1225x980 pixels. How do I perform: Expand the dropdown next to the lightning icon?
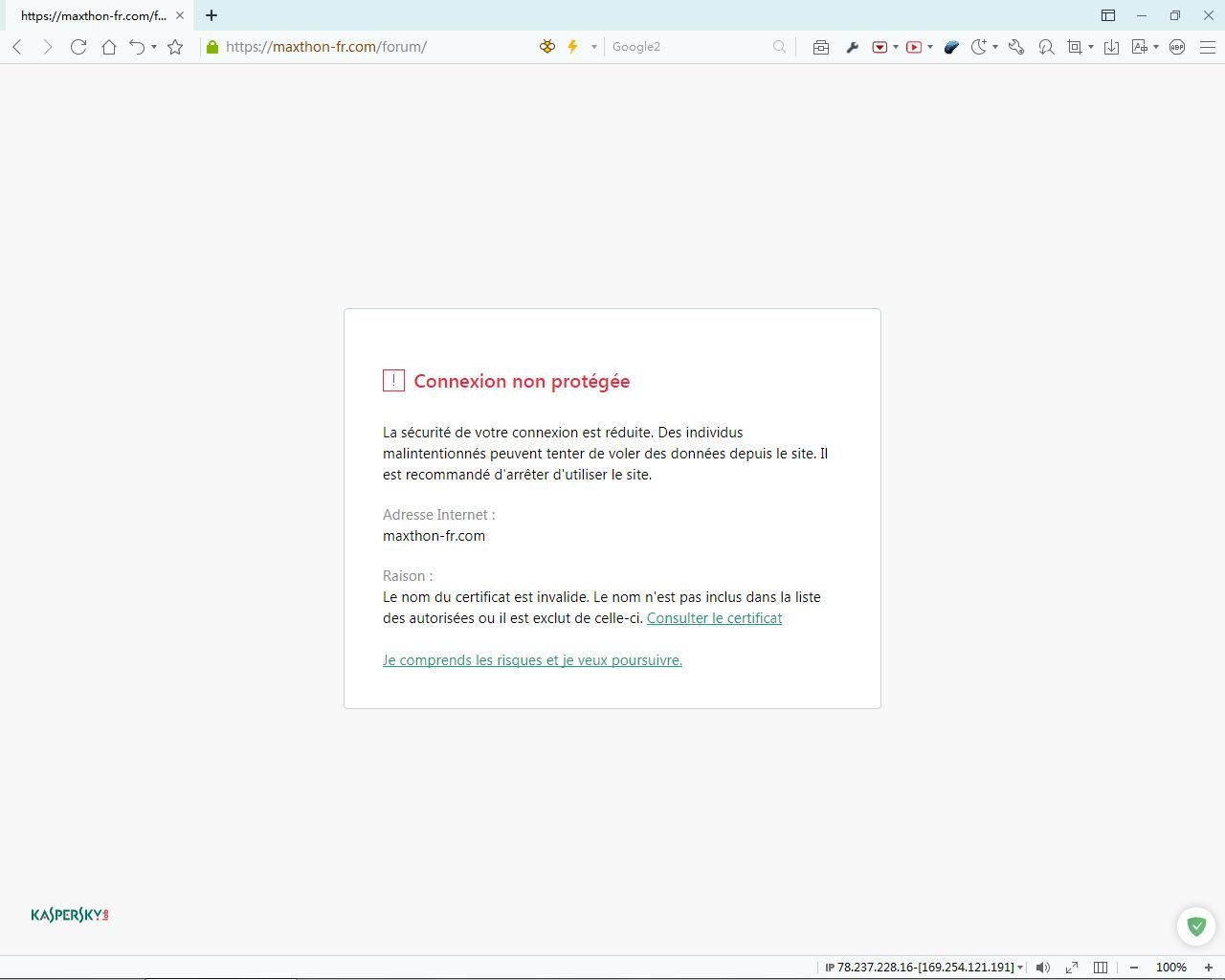point(593,47)
